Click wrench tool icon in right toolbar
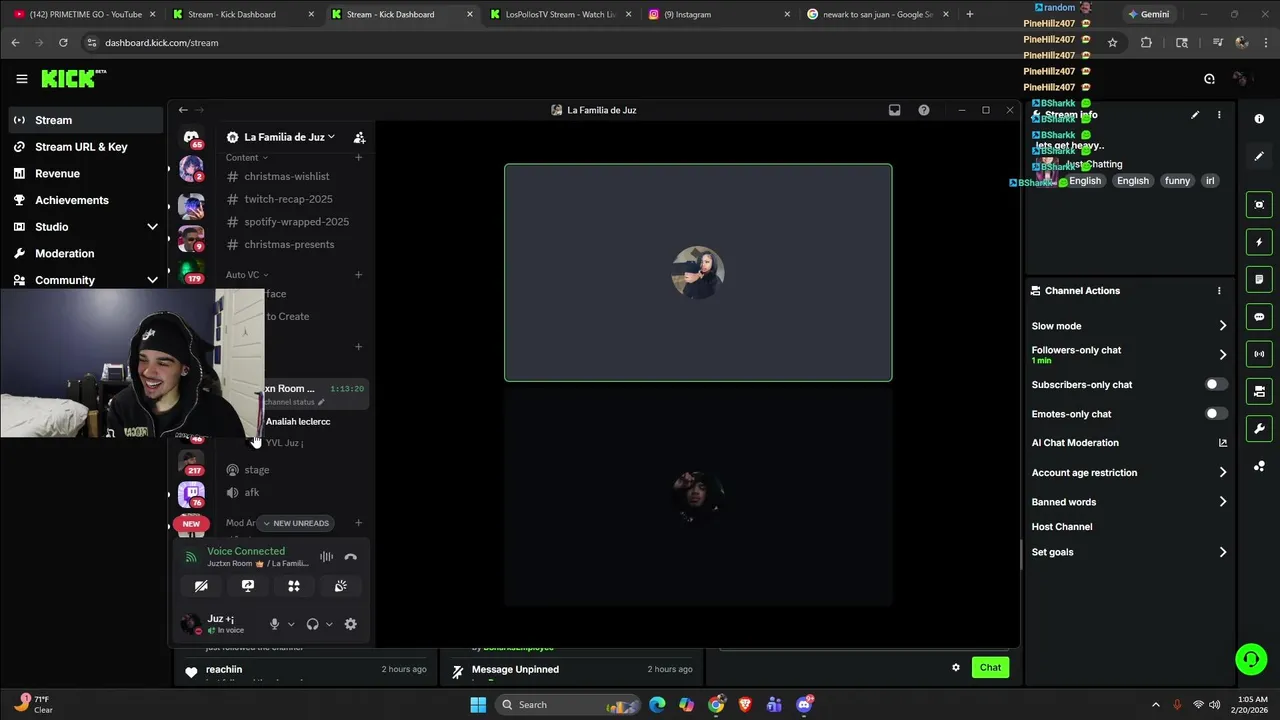The width and height of the screenshot is (1280, 720). [1259, 429]
